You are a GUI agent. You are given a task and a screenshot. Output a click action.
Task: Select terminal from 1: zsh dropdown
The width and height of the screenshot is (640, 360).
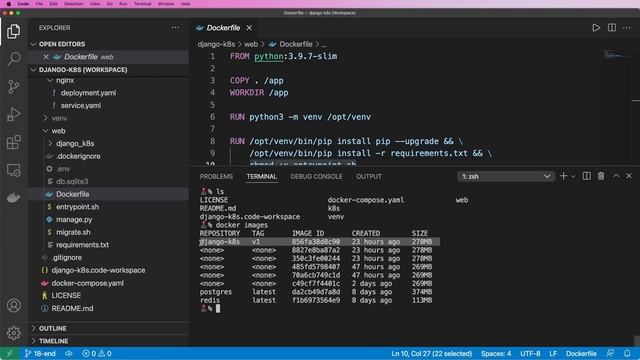point(505,176)
